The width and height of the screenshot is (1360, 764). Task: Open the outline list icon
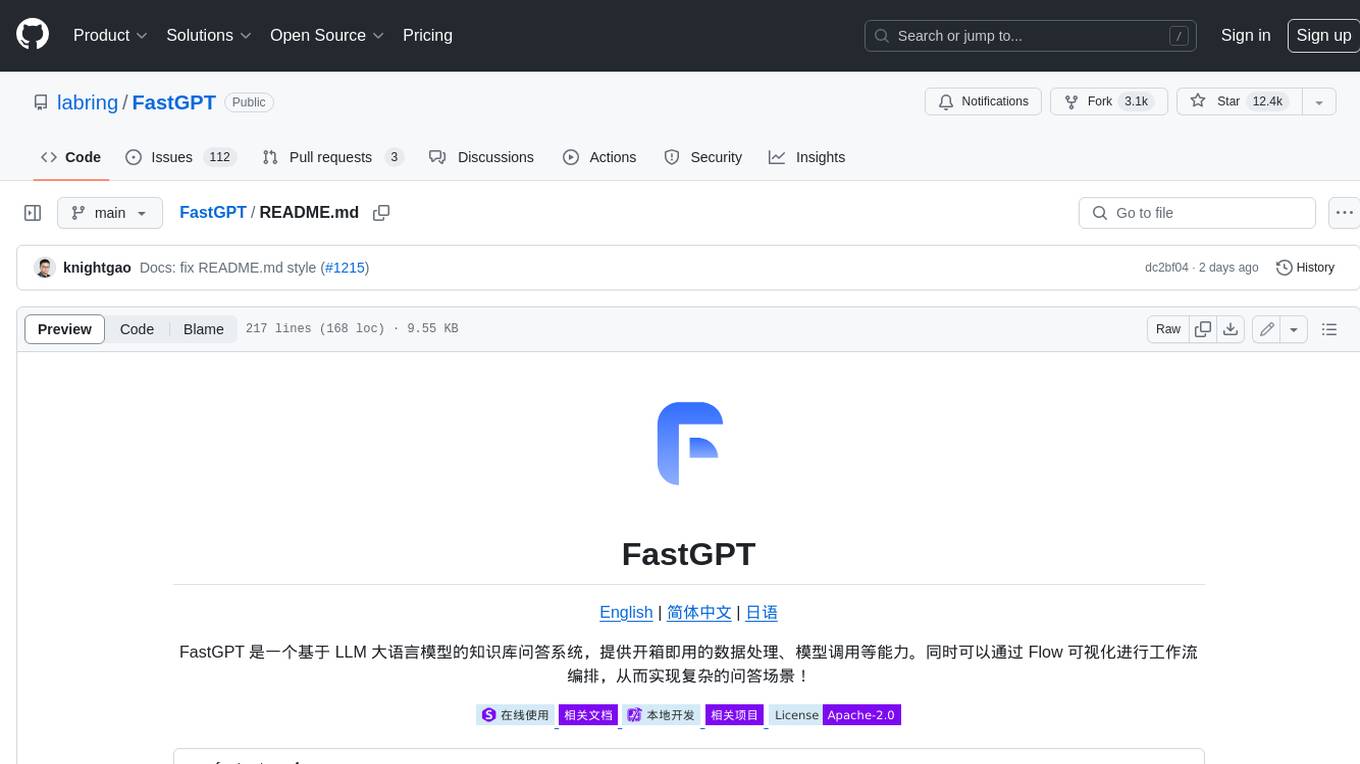pyautogui.click(x=1329, y=329)
